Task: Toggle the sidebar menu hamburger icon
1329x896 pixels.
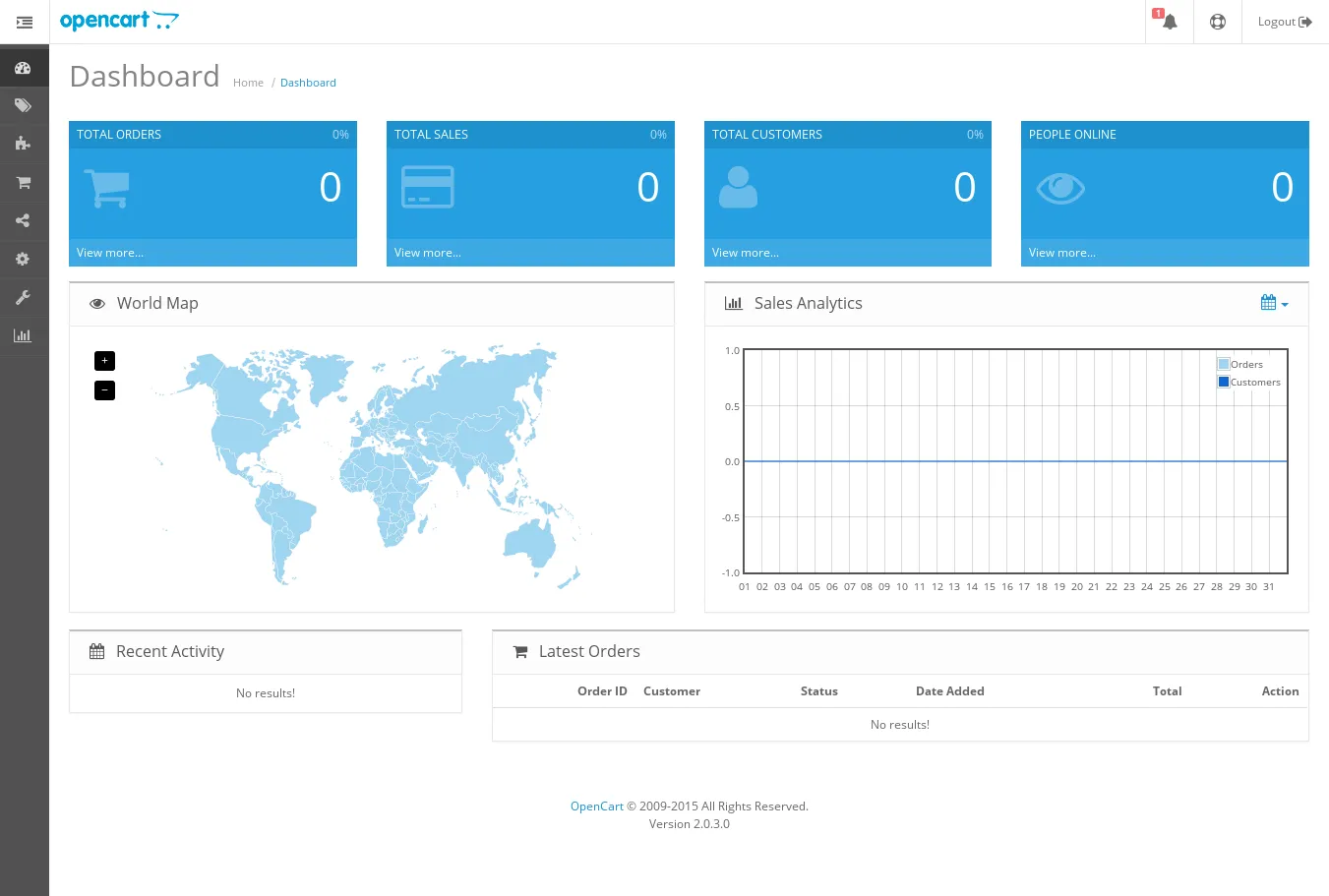Action: tap(25, 22)
